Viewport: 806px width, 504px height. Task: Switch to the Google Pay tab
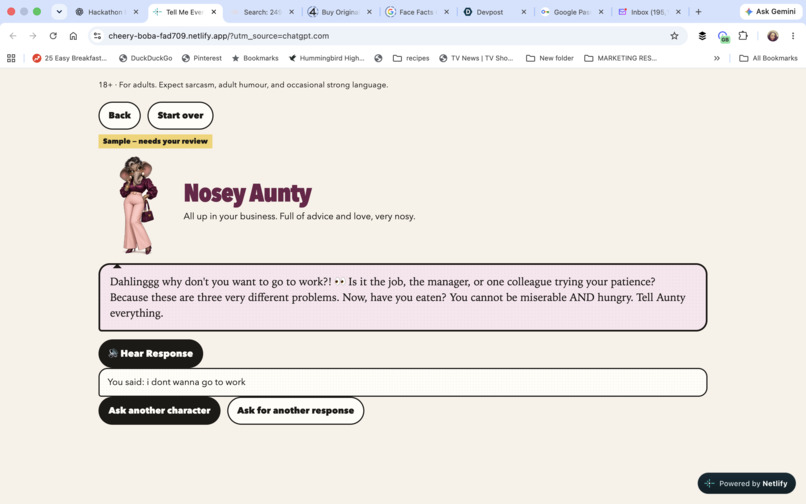(x=571, y=12)
